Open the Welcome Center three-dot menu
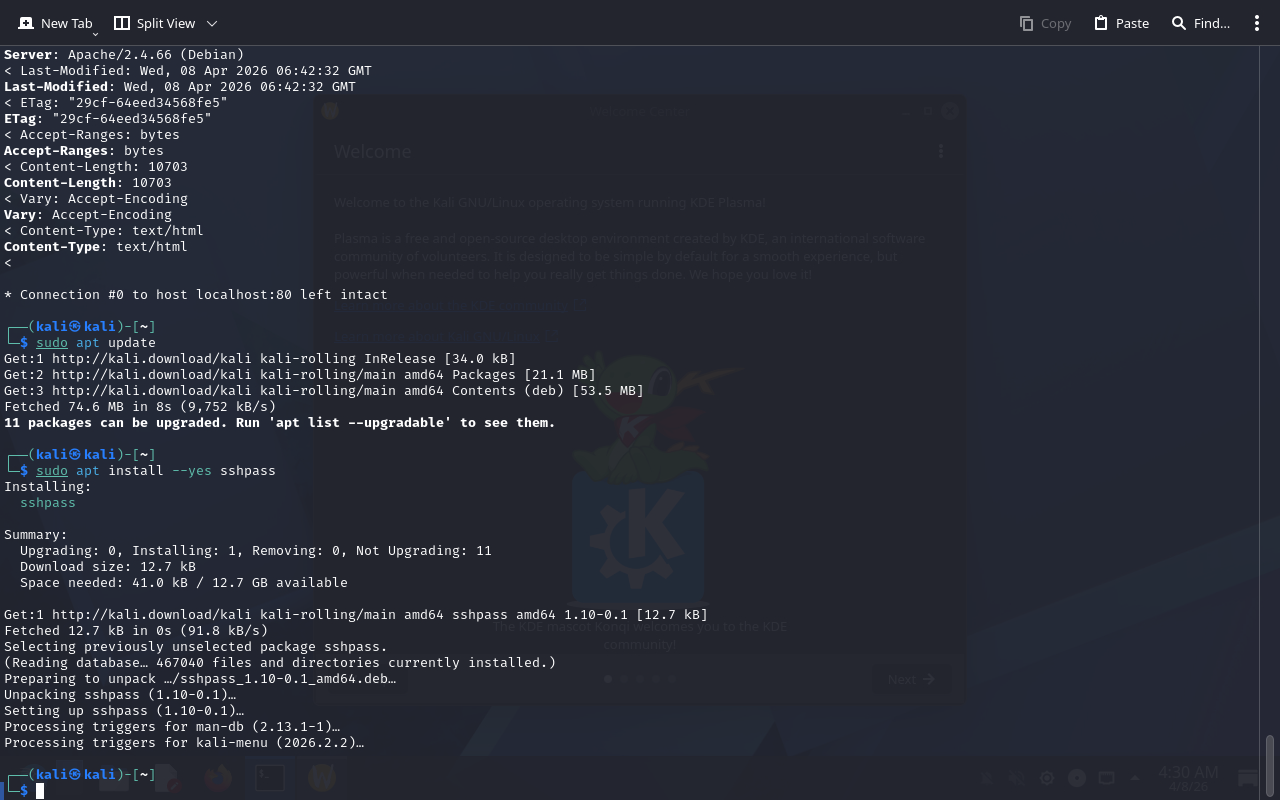Image resolution: width=1280 pixels, height=800 pixels. (940, 152)
